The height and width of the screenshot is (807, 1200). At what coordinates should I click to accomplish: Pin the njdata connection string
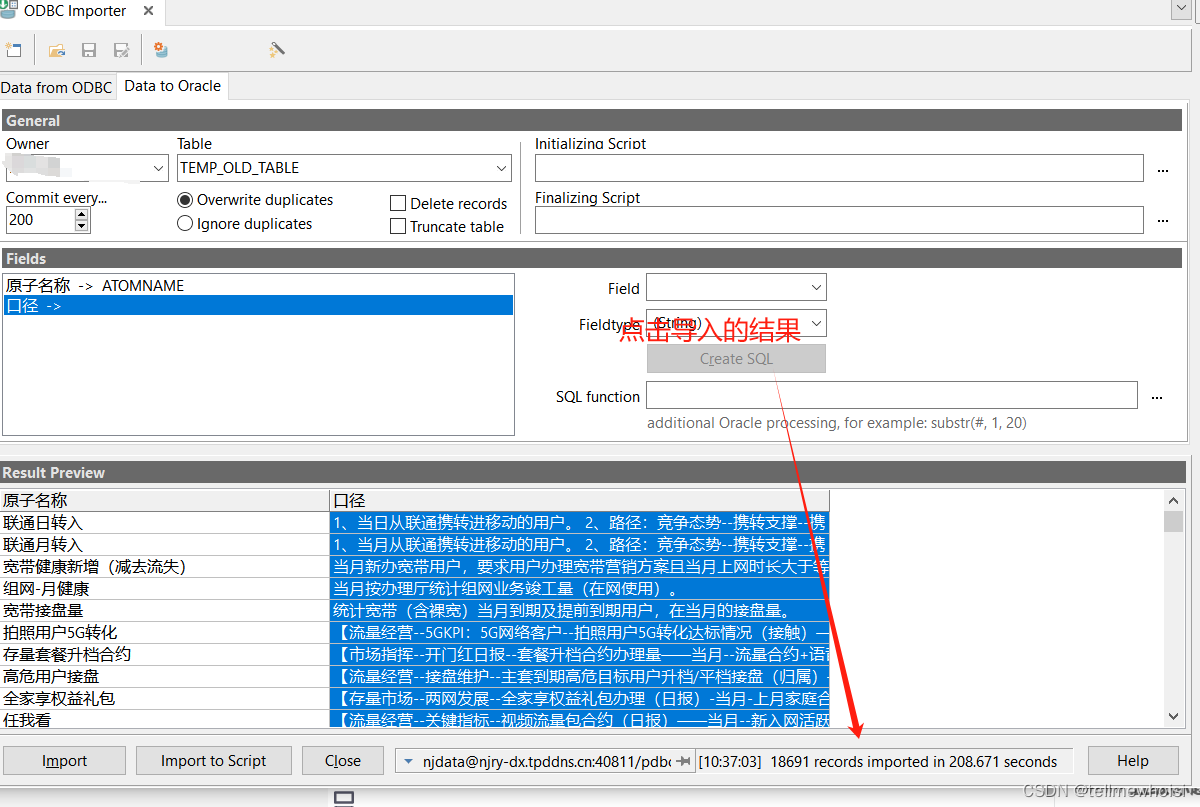tap(682, 760)
